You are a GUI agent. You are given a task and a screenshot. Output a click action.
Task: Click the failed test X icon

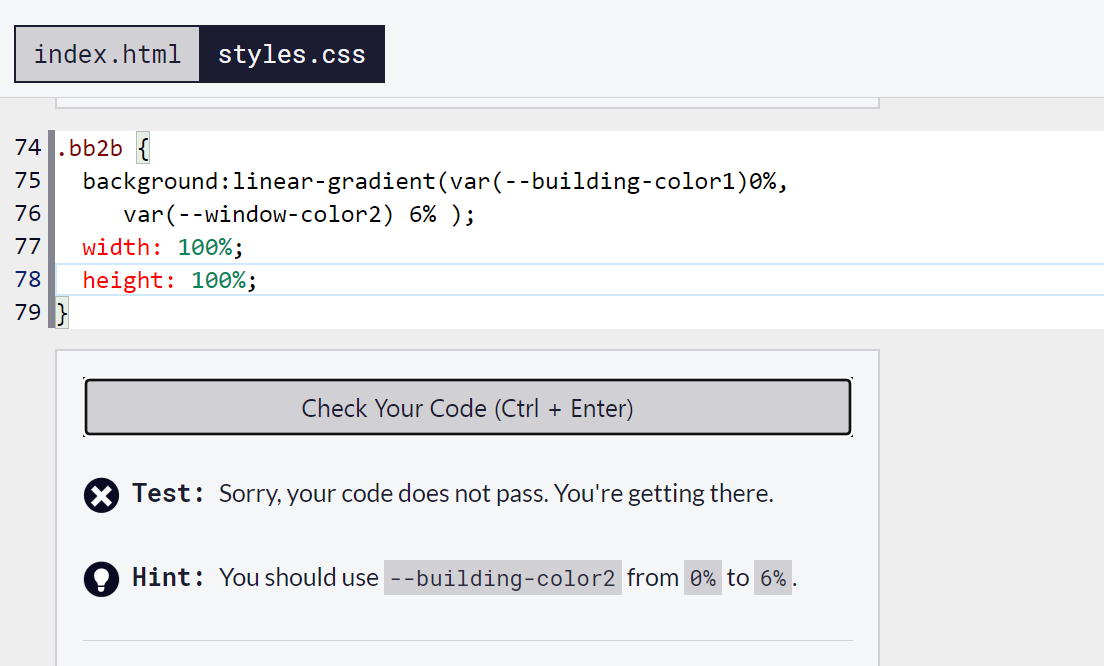coord(102,495)
